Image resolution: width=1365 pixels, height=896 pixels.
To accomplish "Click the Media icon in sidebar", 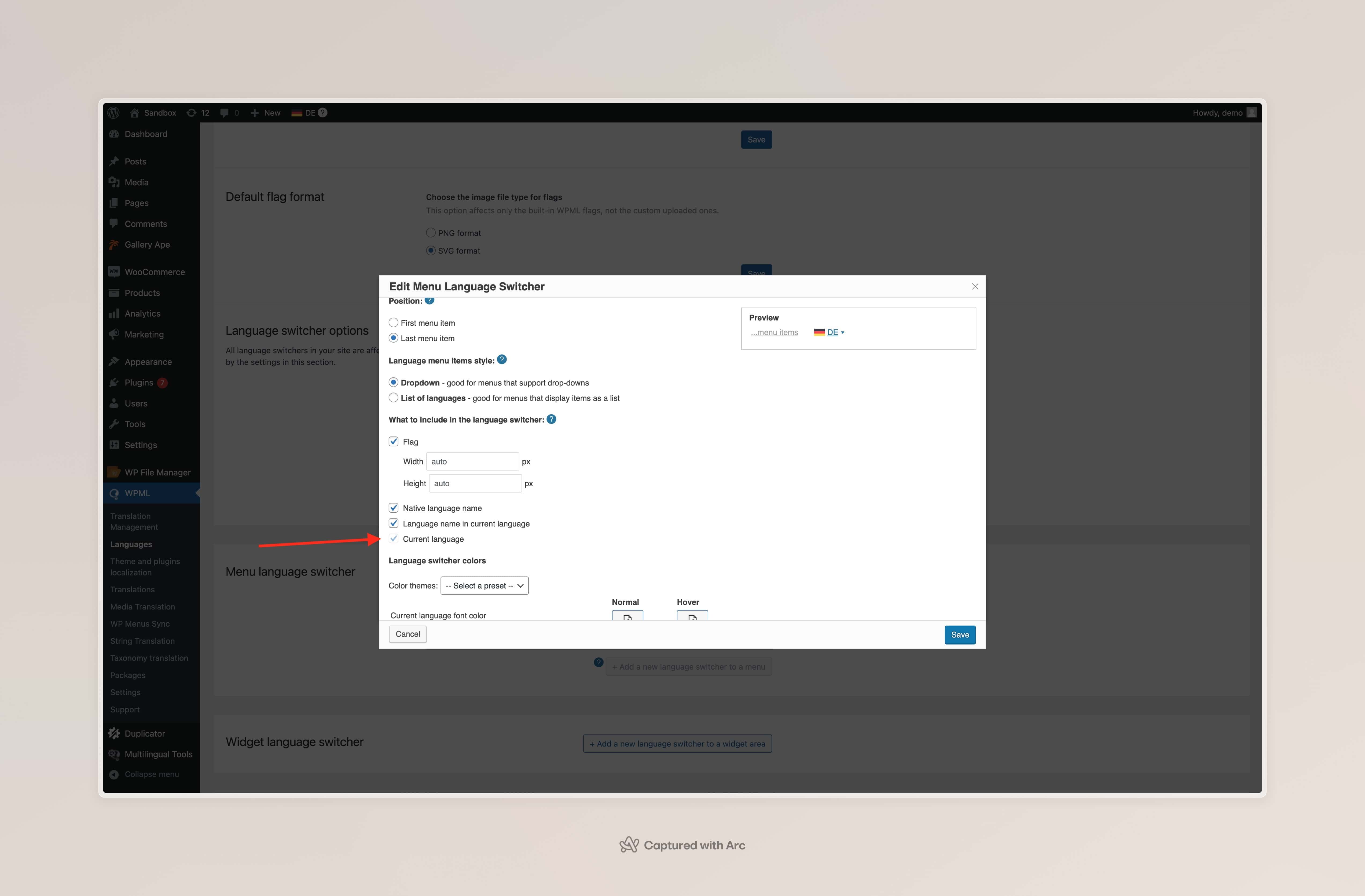I will [x=113, y=182].
